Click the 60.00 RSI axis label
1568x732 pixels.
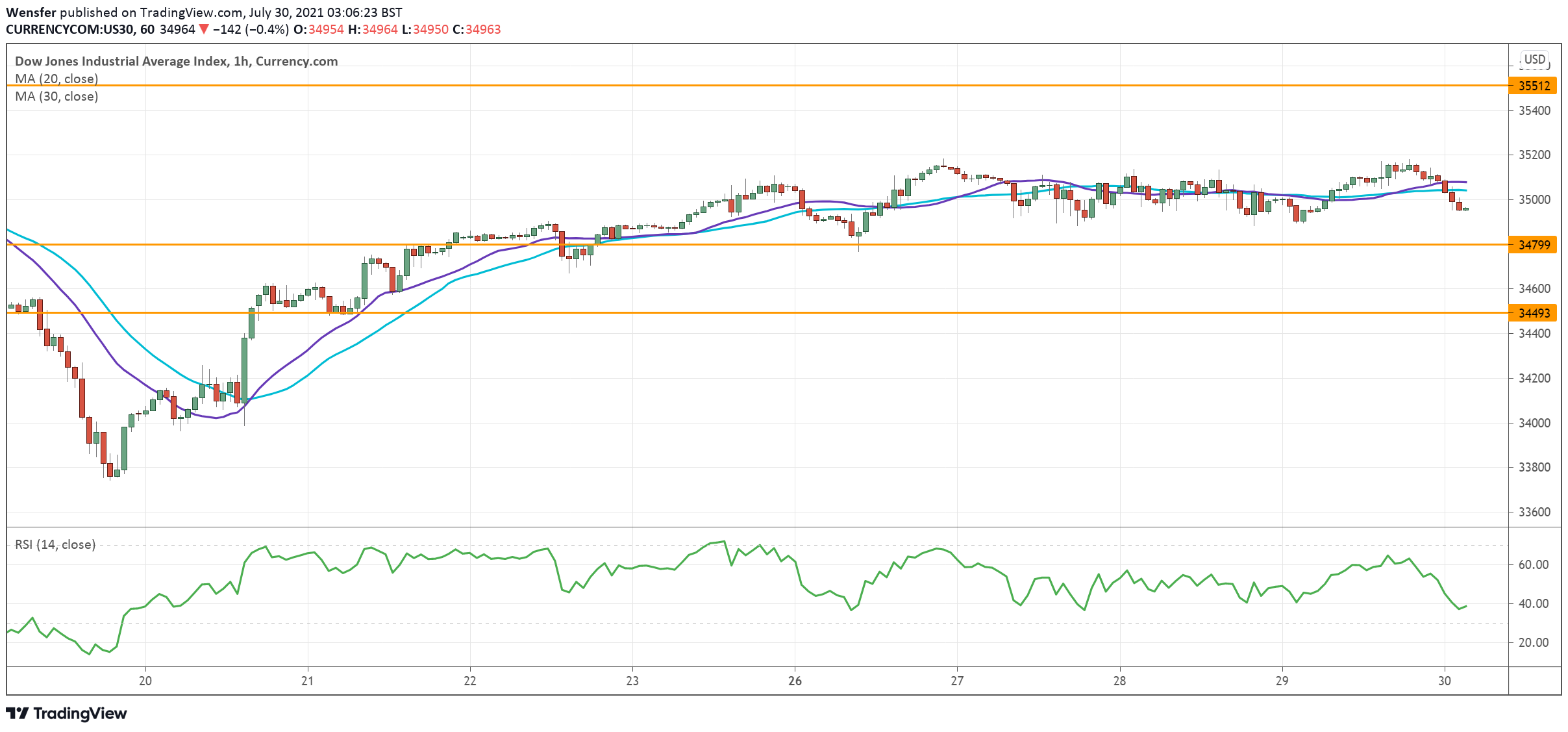point(1534,564)
